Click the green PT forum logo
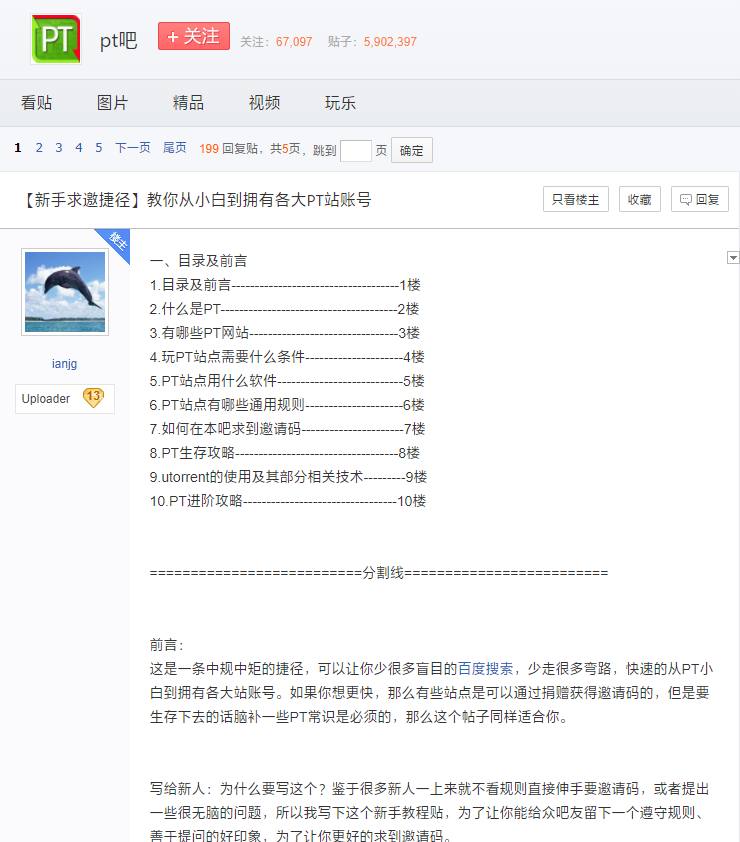 tap(56, 39)
